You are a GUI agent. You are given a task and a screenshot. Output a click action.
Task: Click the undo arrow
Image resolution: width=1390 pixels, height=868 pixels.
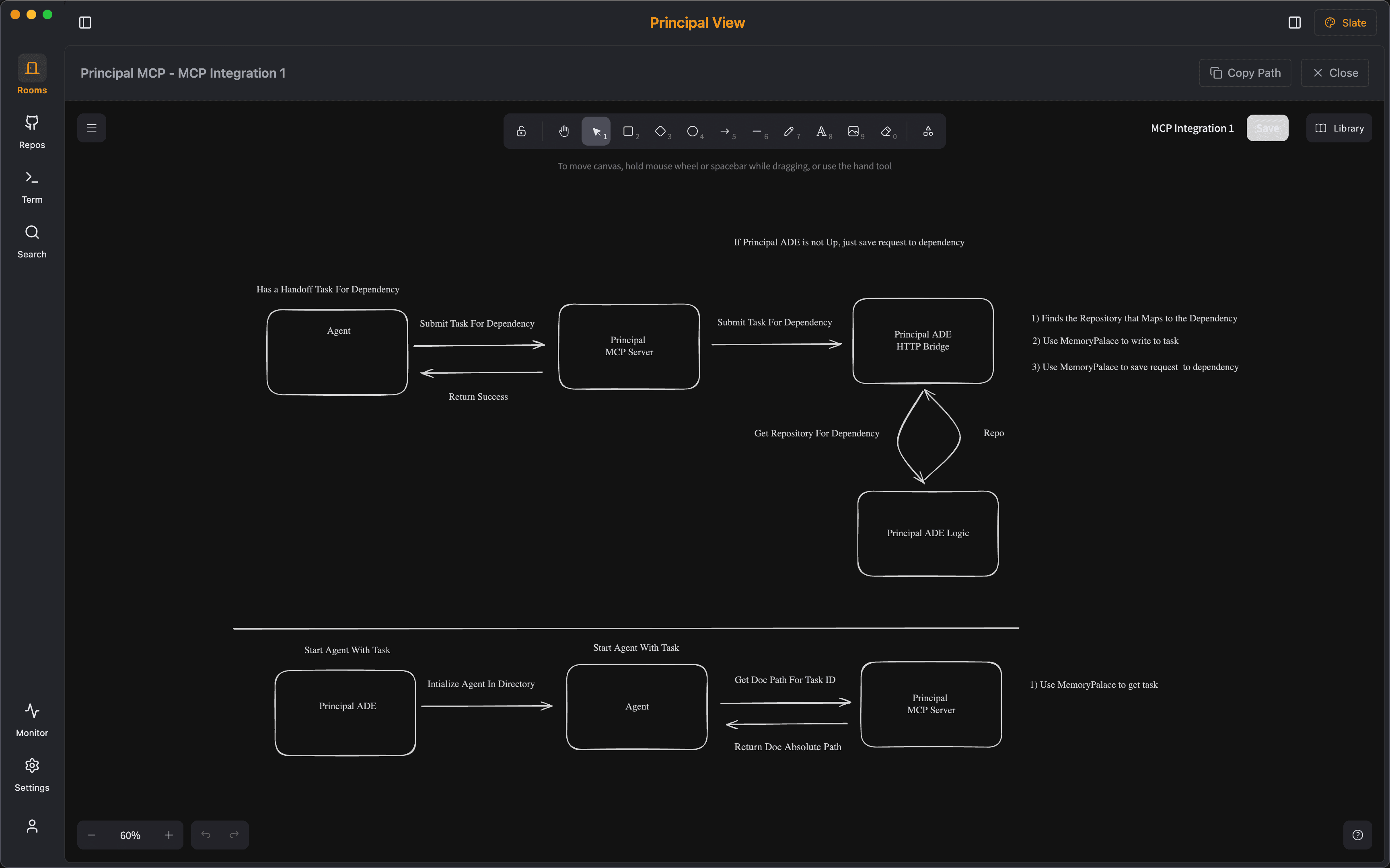pyautogui.click(x=206, y=835)
